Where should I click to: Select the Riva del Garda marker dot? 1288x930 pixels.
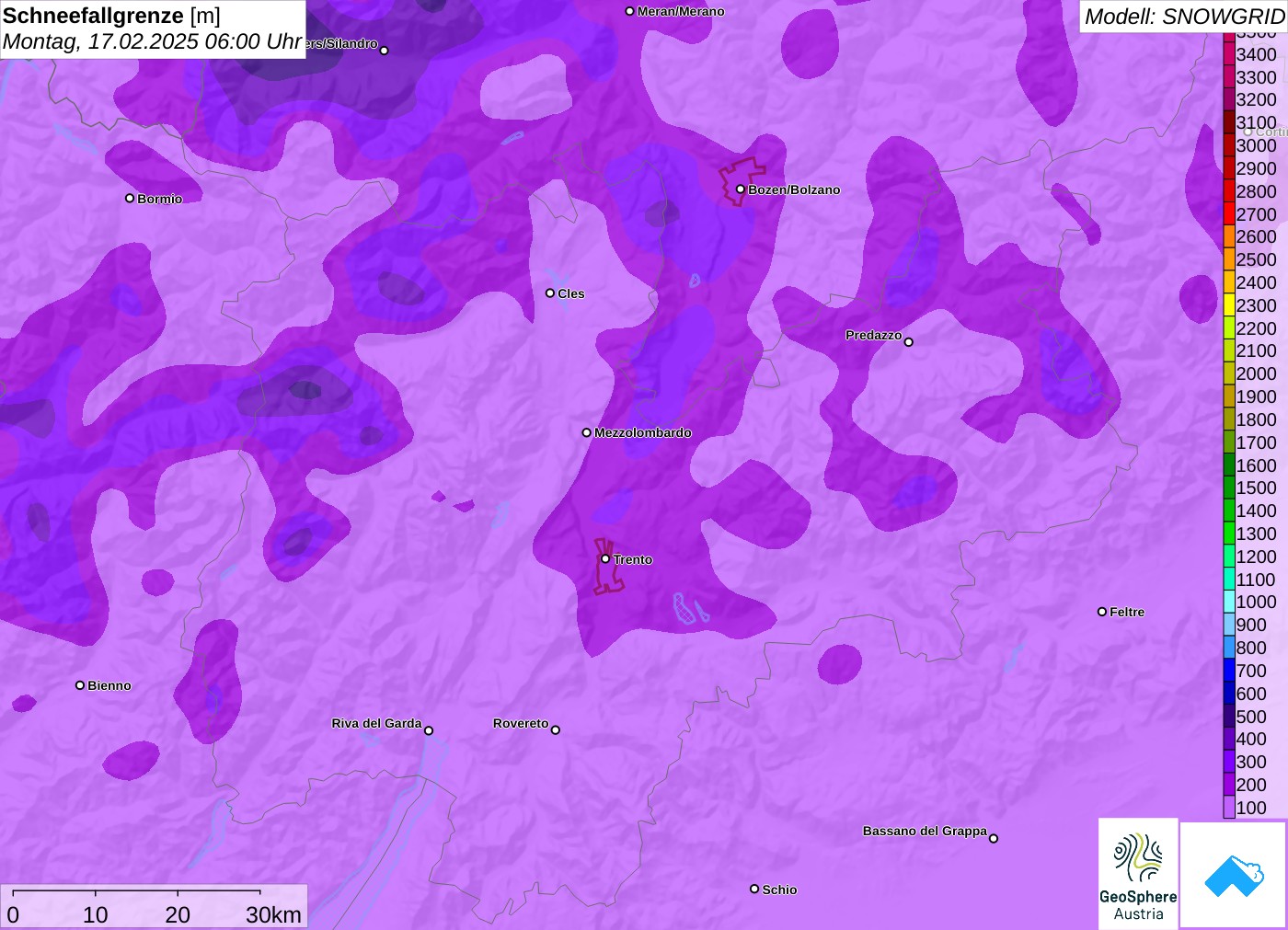(x=429, y=730)
